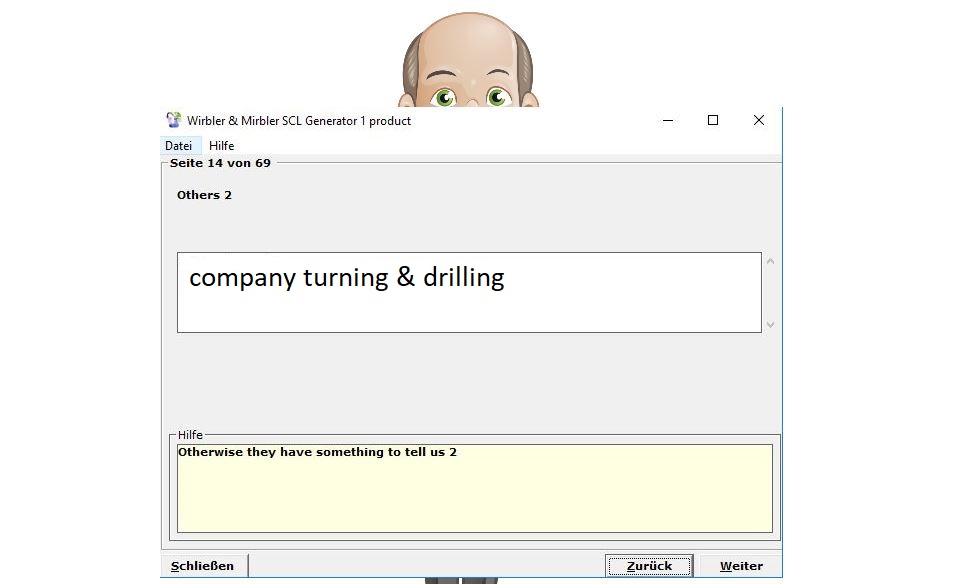Click the app icon in the title bar
This screenshot has height=584, width=956.
coord(174,120)
